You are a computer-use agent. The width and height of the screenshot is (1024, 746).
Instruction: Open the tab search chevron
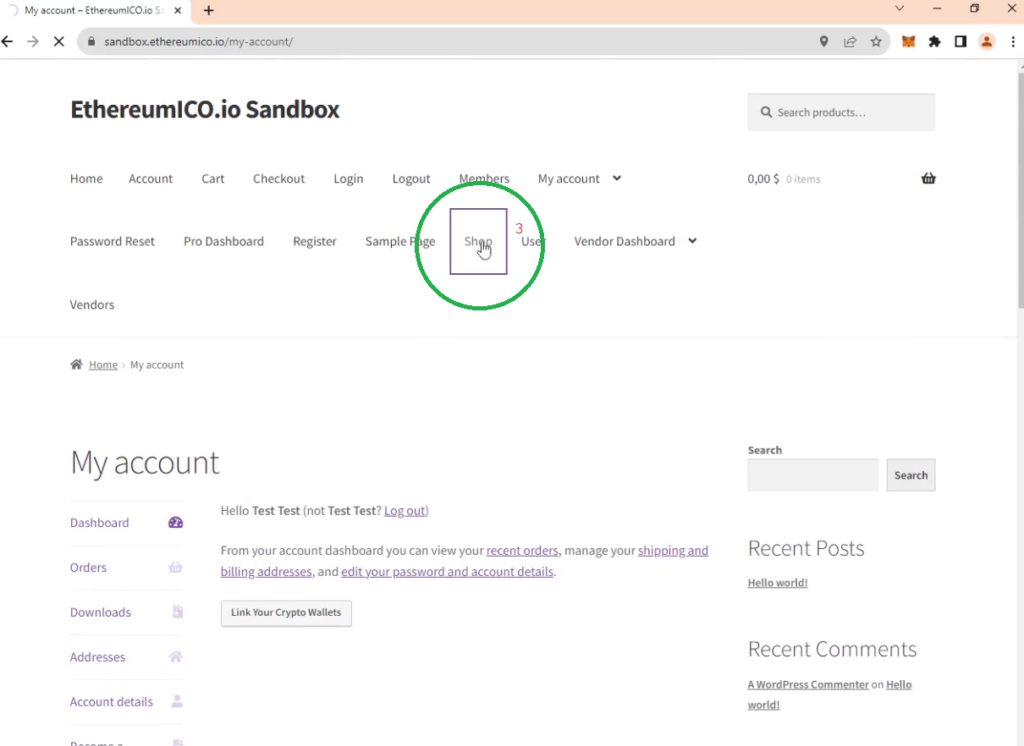[x=899, y=9]
